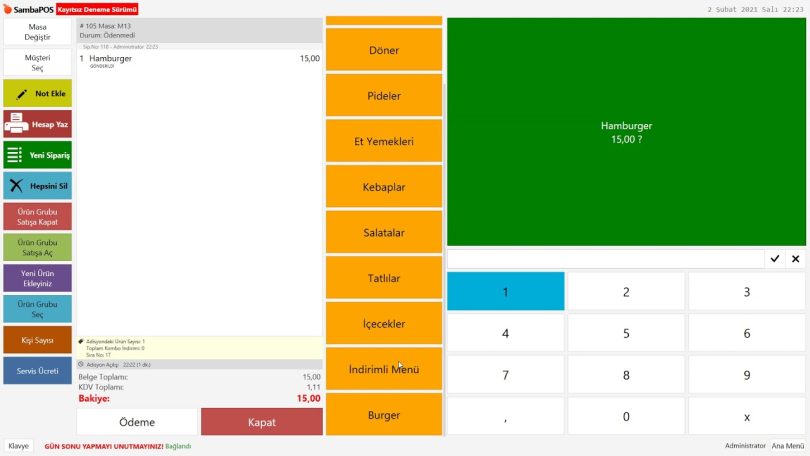
Task: Tap keypad number 9
Action: coord(746,375)
